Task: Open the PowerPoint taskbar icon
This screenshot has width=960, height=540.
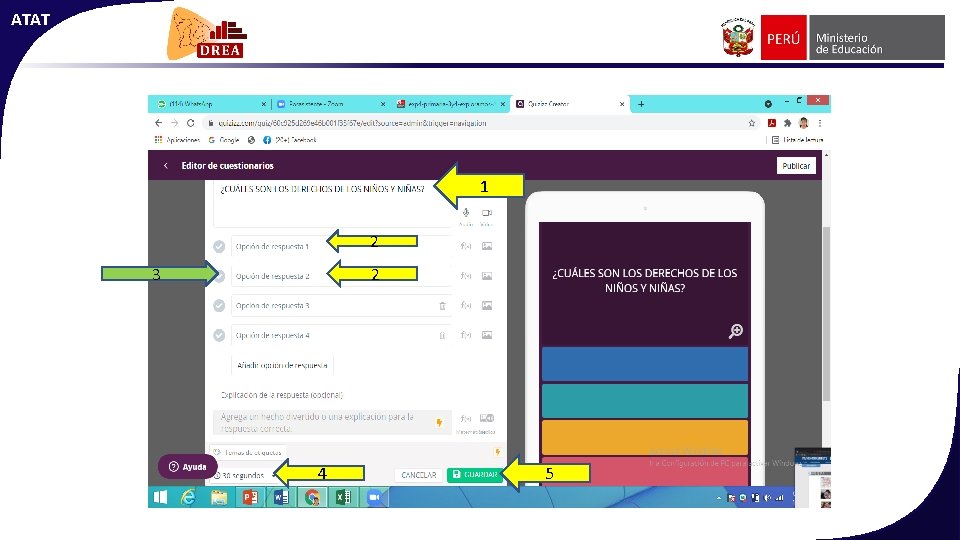Action: pos(250,497)
